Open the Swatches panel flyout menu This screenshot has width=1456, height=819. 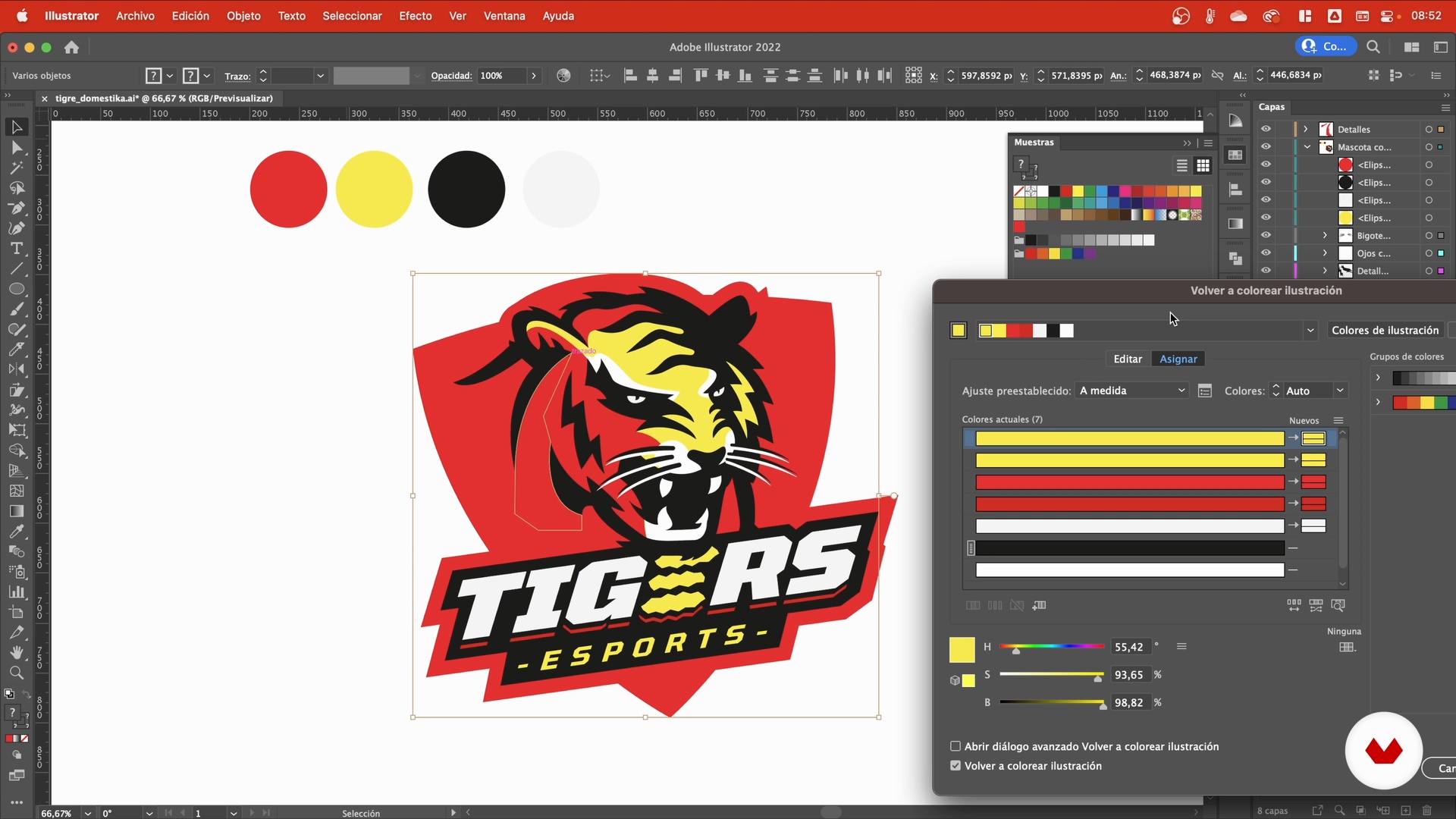coord(1209,143)
